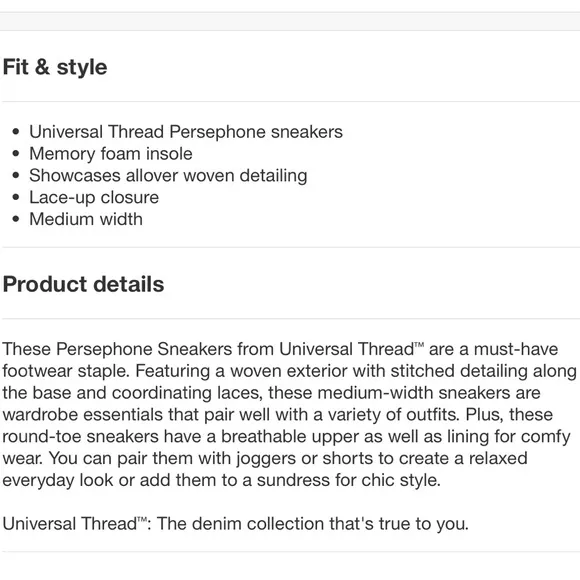Click the TM symbol in the tagline line
This screenshot has width=580, height=580.
click(142, 519)
